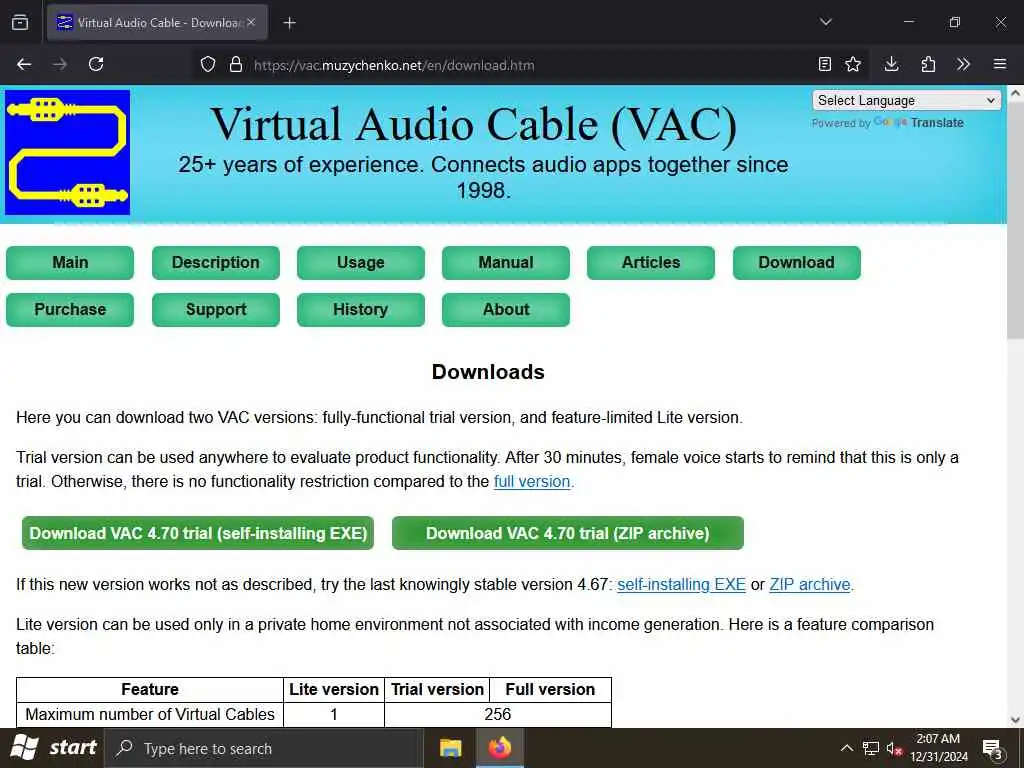Click the Downloads heading text
Viewport: 1024px width, 768px height.
[488, 372]
